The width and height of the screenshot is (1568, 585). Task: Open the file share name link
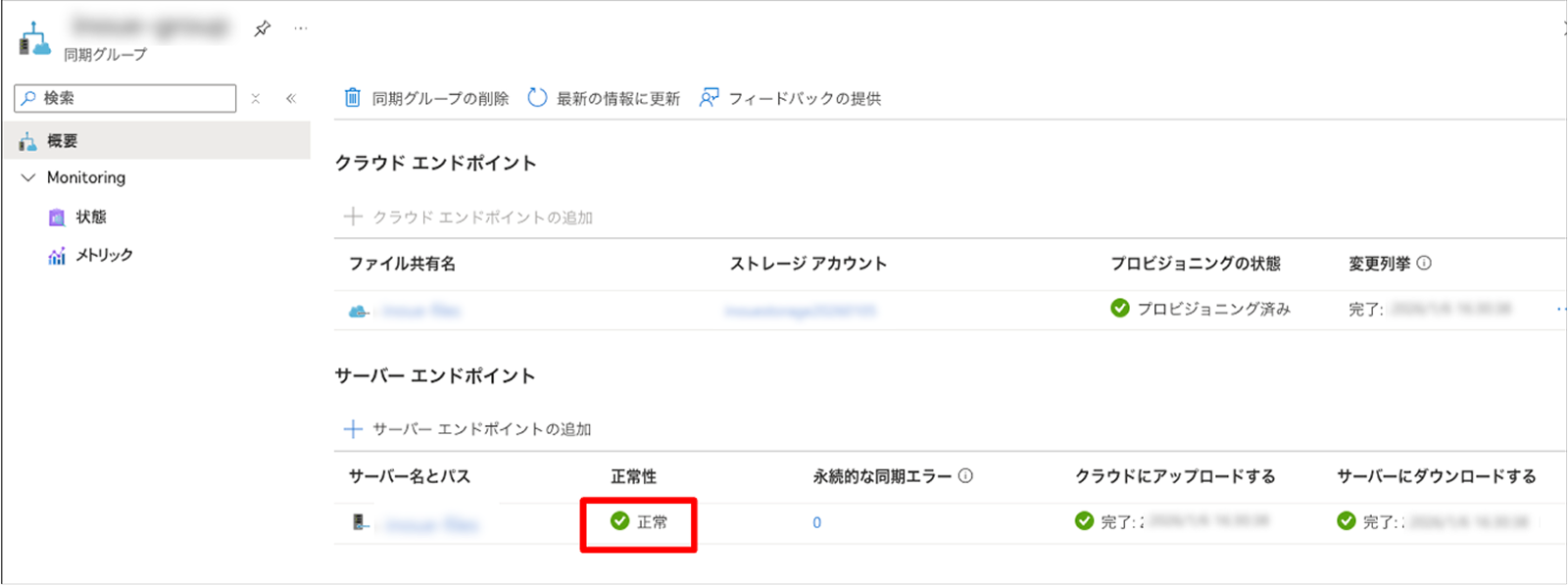click(420, 311)
